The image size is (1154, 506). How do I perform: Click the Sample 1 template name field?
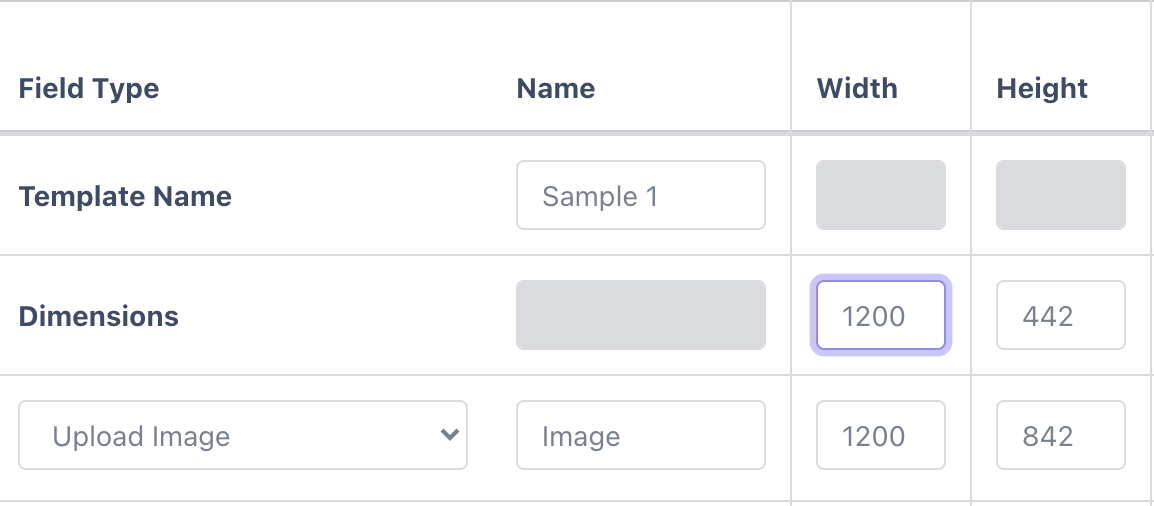640,195
